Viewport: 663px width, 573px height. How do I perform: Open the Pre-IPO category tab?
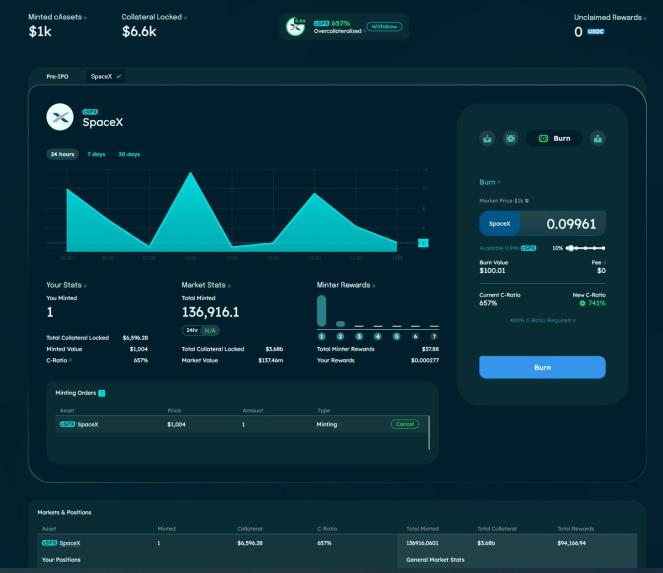(57, 77)
